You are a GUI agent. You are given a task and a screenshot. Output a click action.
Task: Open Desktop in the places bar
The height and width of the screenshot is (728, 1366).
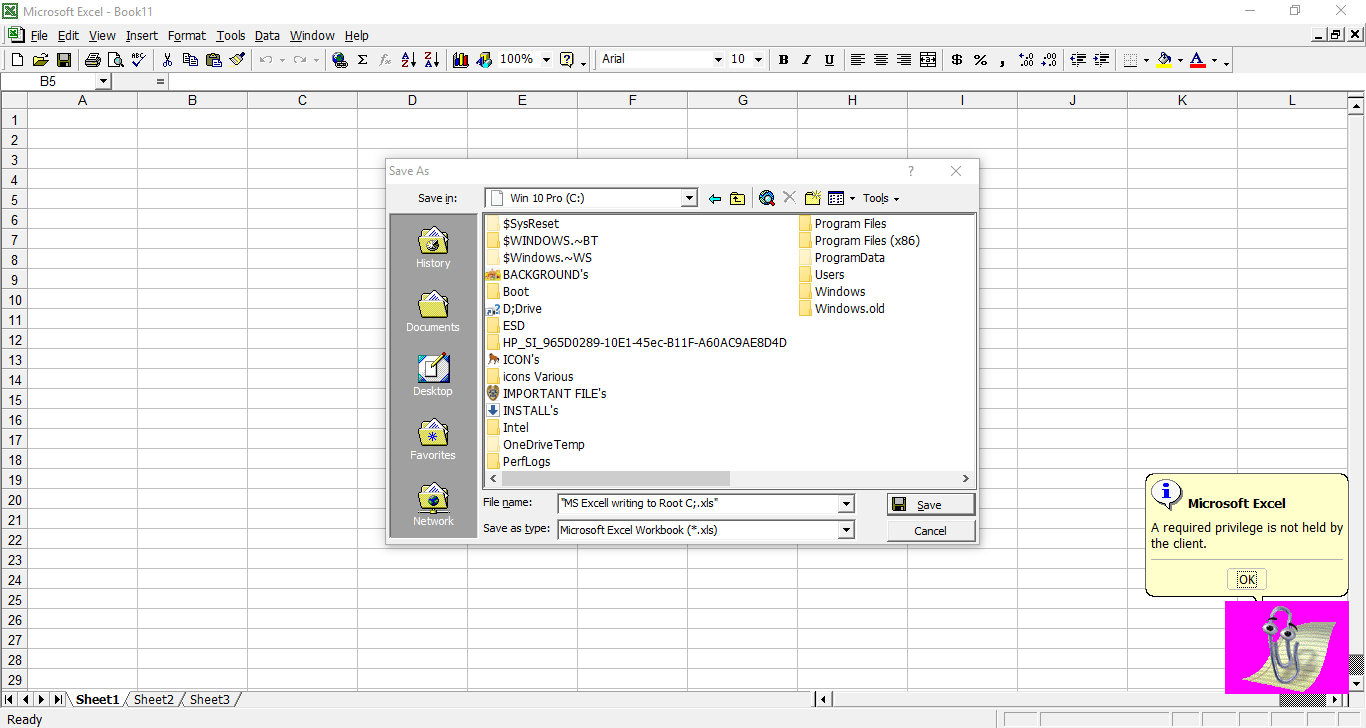pyautogui.click(x=433, y=375)
